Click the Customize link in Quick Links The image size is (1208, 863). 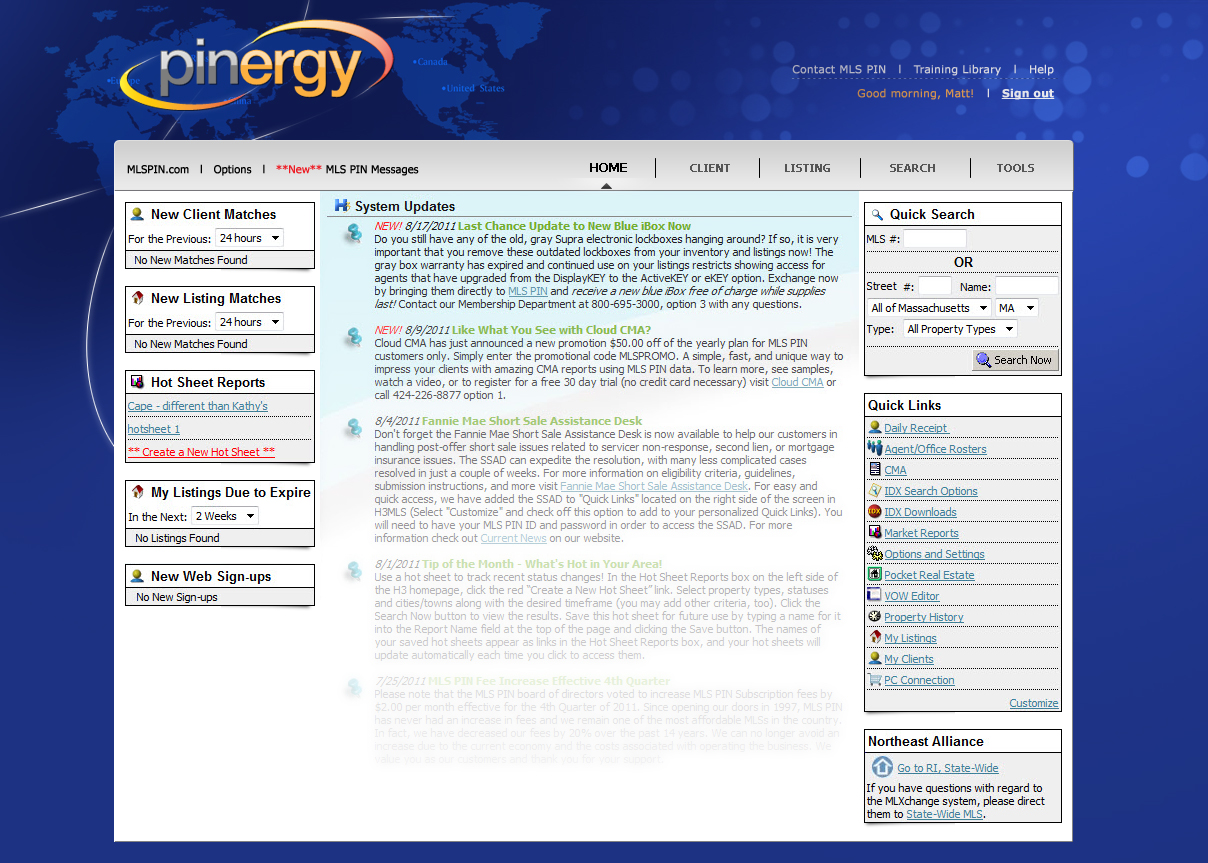point(1034,703)
